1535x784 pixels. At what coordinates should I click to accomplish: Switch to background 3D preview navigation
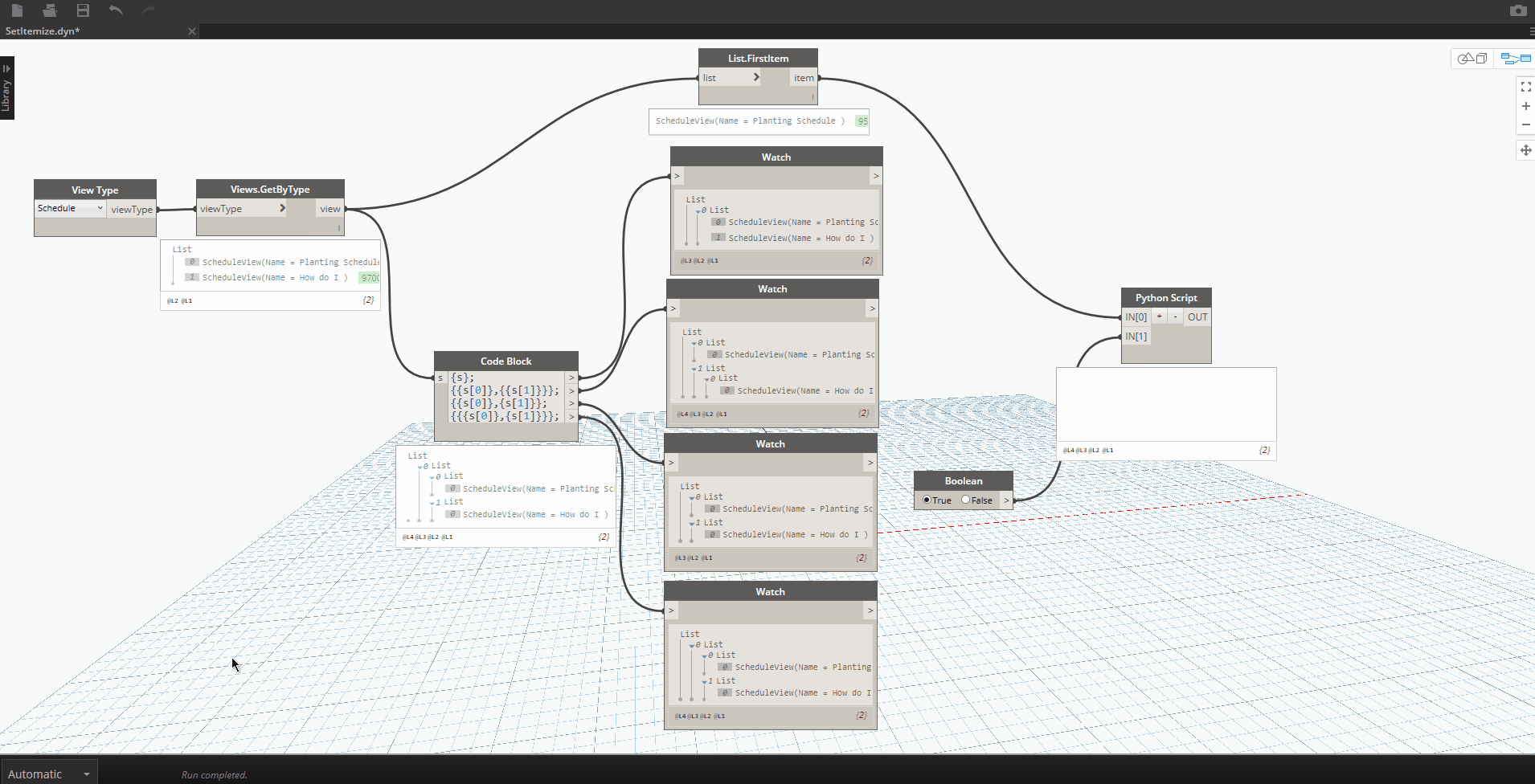pos(1472,59)
